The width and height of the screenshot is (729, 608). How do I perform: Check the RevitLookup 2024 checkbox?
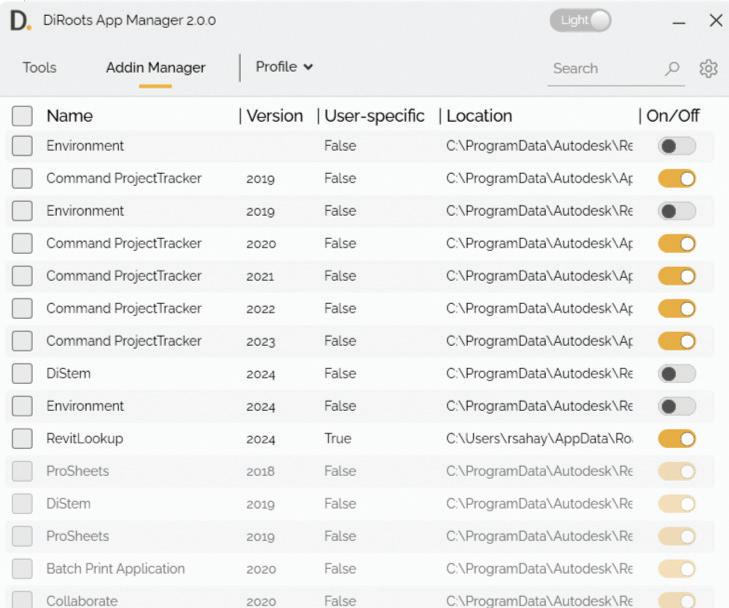22,439
